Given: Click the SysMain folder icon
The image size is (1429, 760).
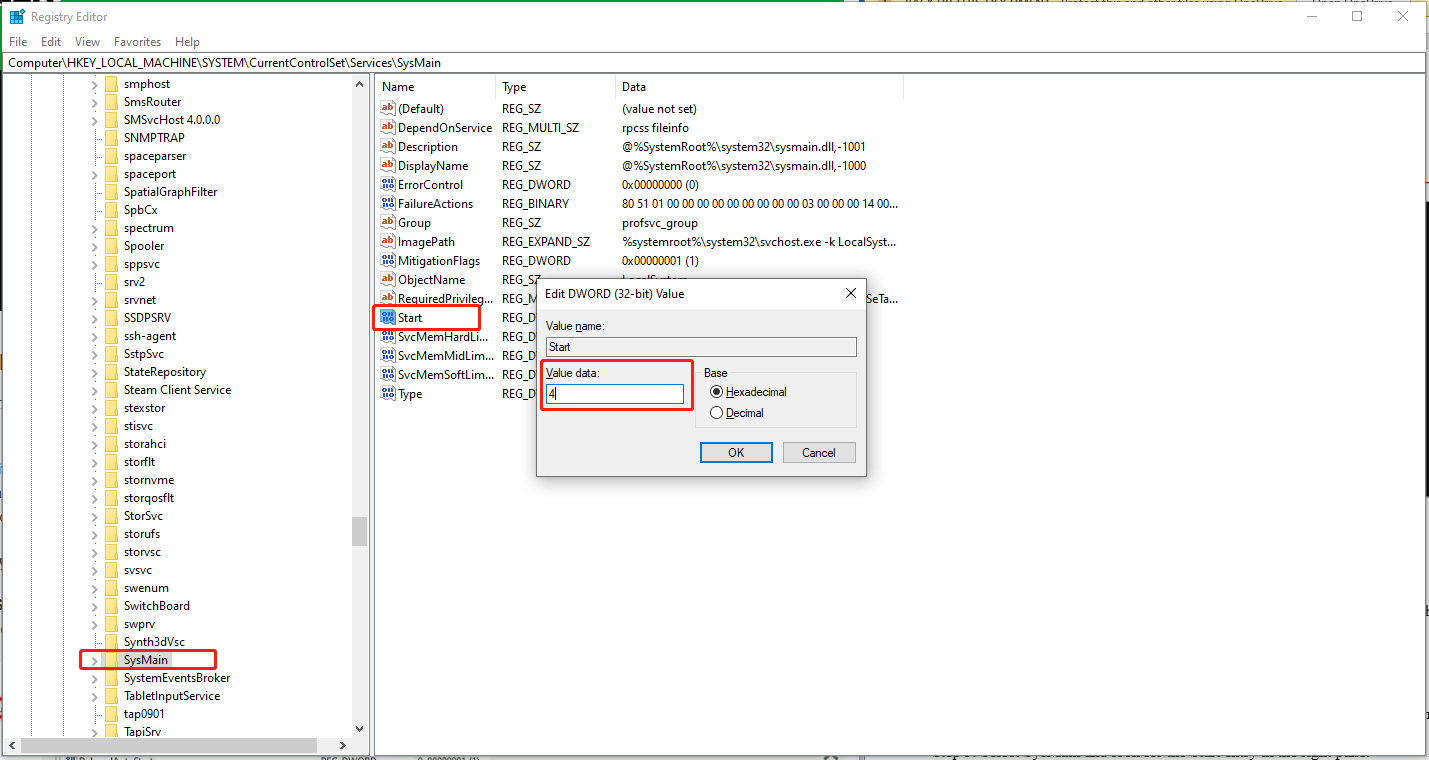Looking at the screenshot, I should pos(111,660).
